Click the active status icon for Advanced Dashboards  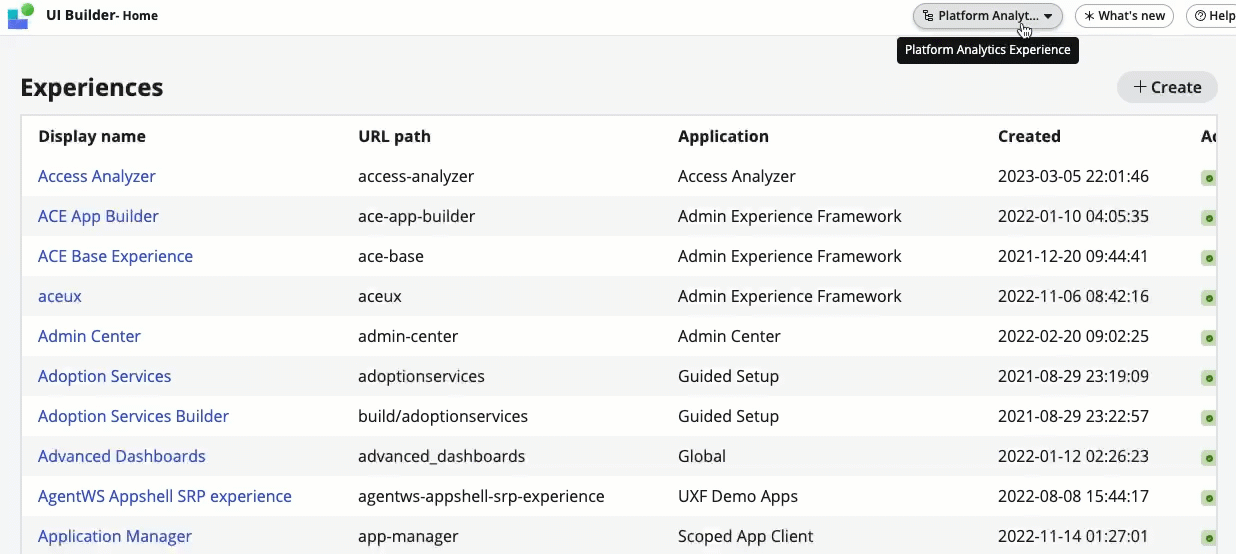click(x=1208, y=458)
